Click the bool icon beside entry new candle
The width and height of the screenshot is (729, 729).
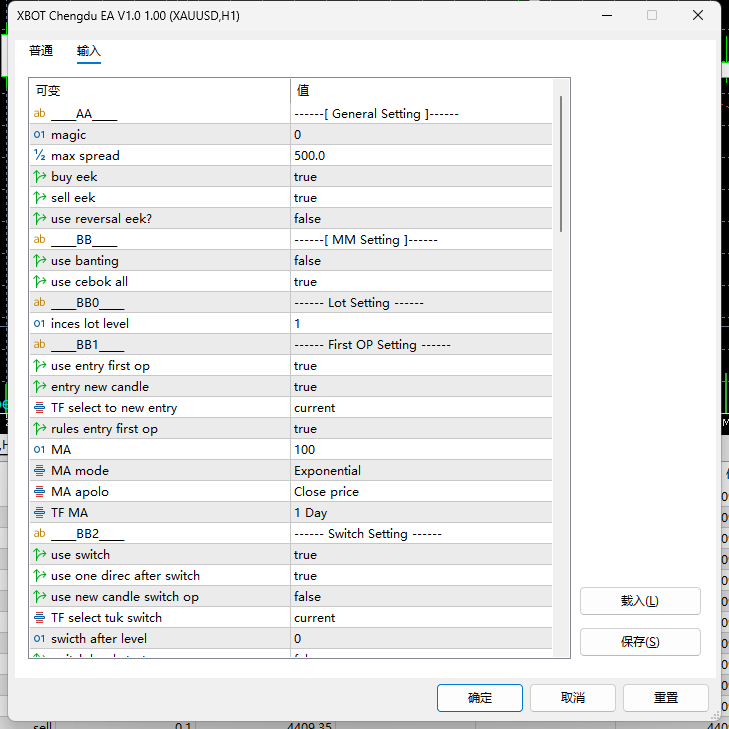[40, 386]
